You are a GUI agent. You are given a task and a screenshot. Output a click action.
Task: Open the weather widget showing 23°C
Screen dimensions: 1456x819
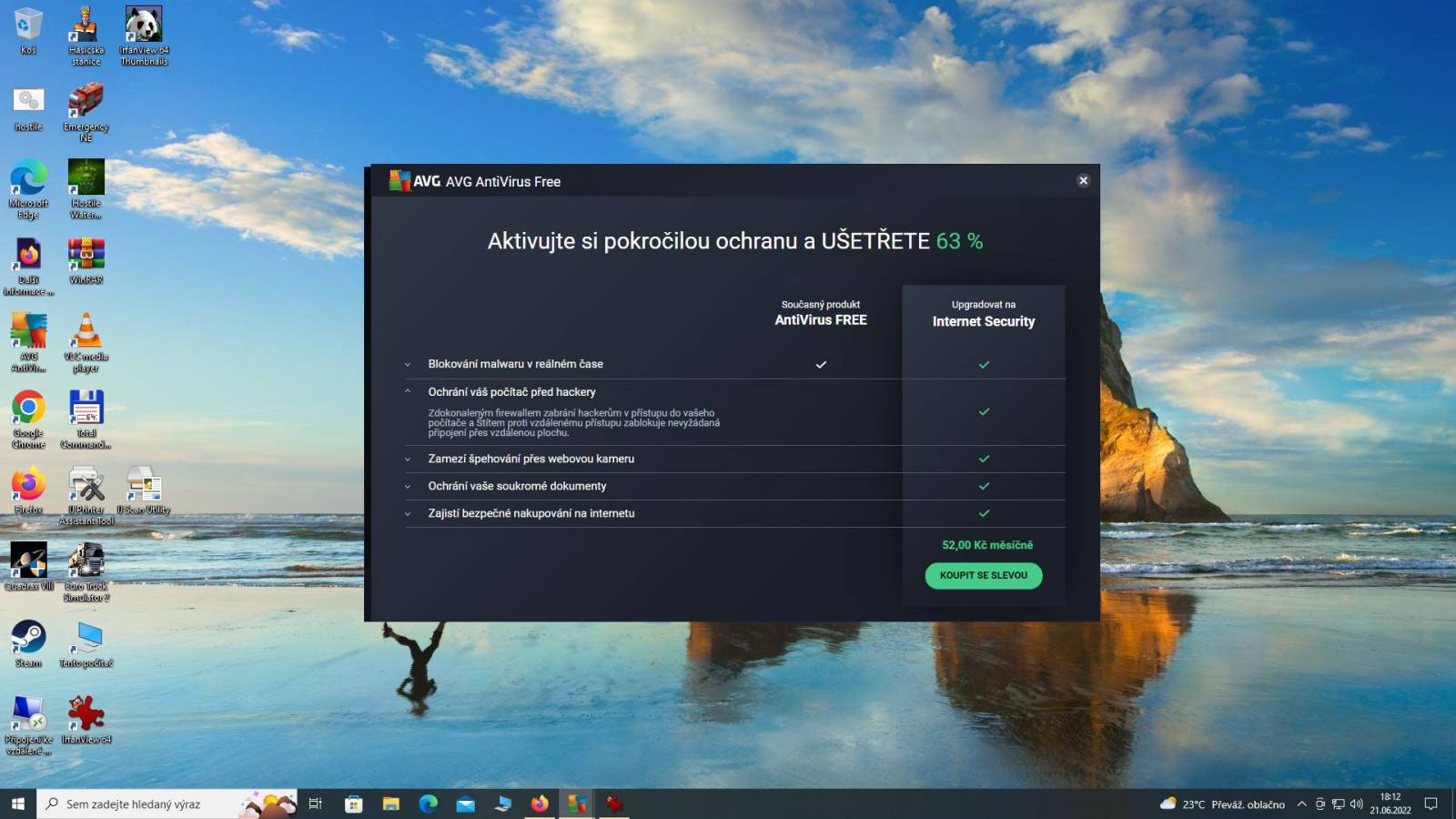[x=1222, y=804]
